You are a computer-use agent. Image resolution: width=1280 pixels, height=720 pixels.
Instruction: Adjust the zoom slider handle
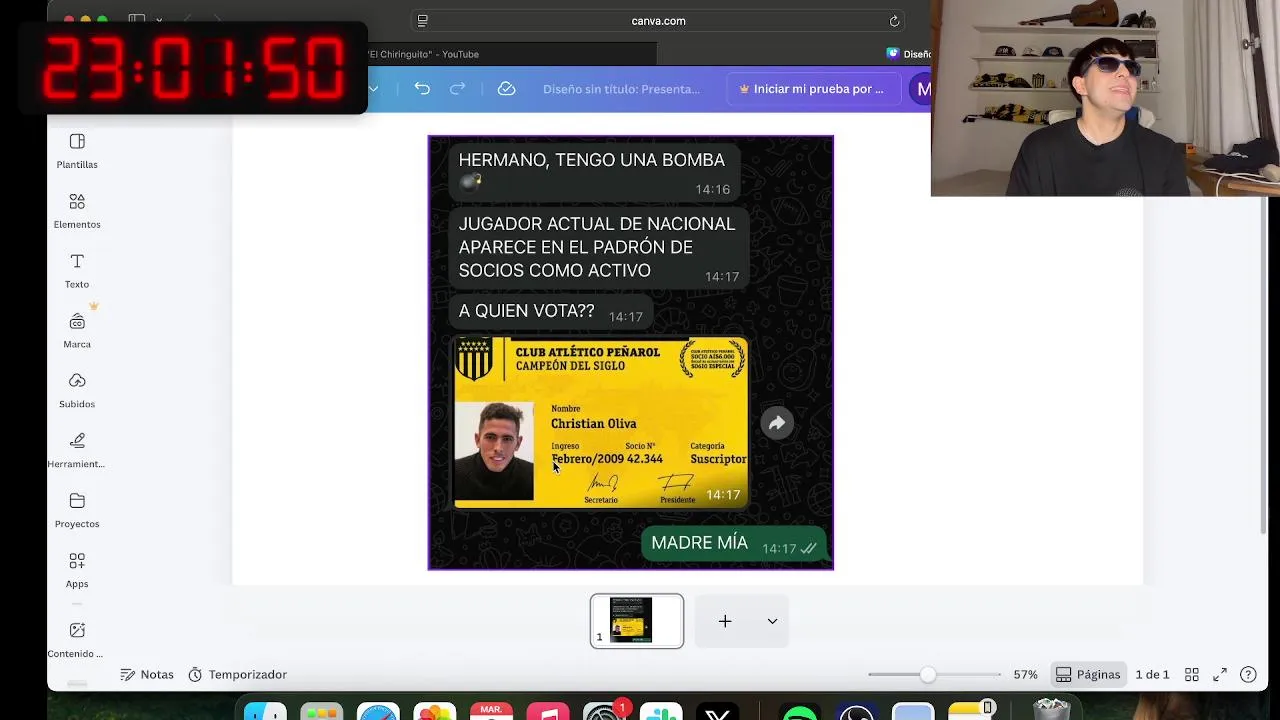pos(928,675)
